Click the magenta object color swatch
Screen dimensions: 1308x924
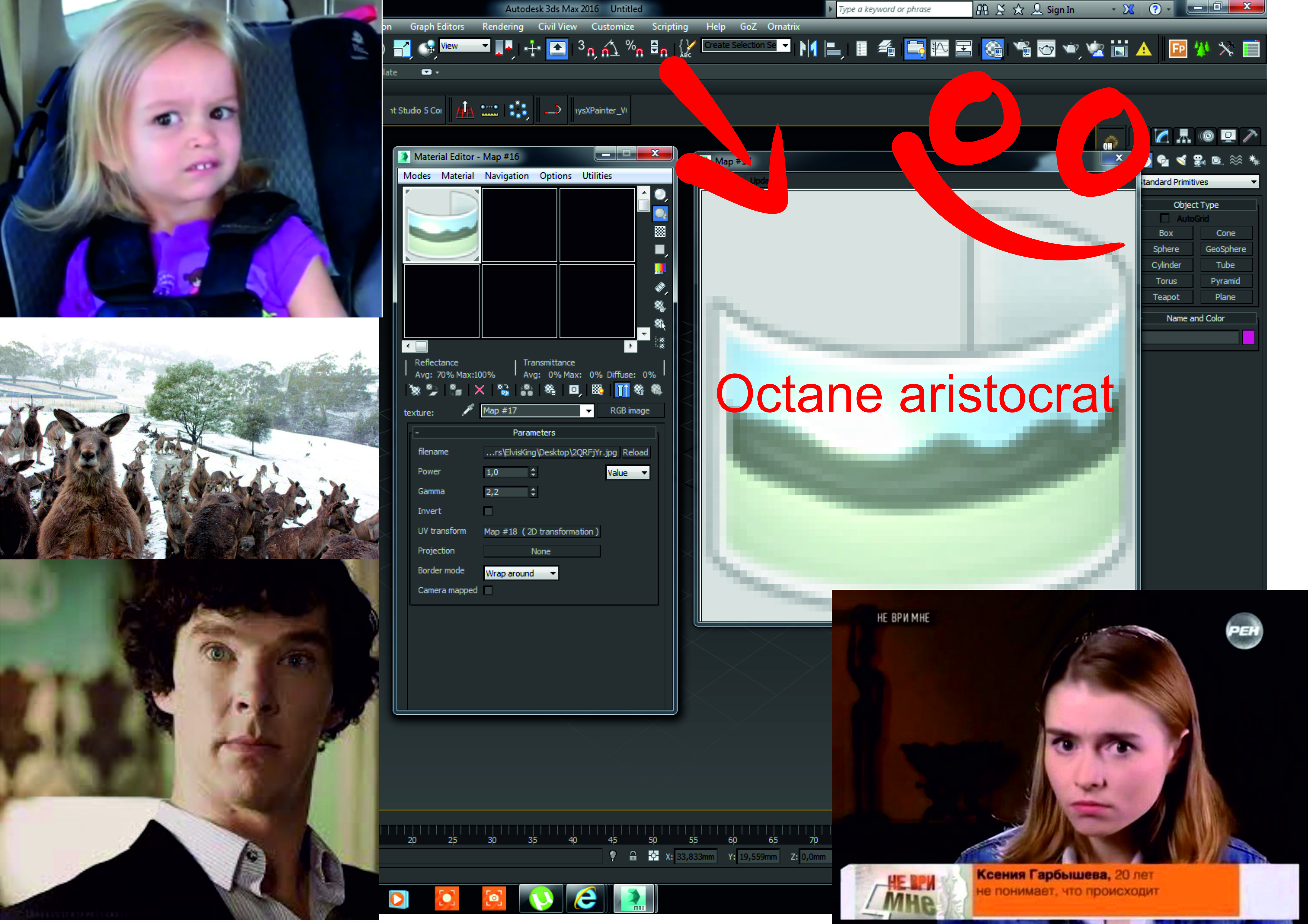(x=1248, y=338)
